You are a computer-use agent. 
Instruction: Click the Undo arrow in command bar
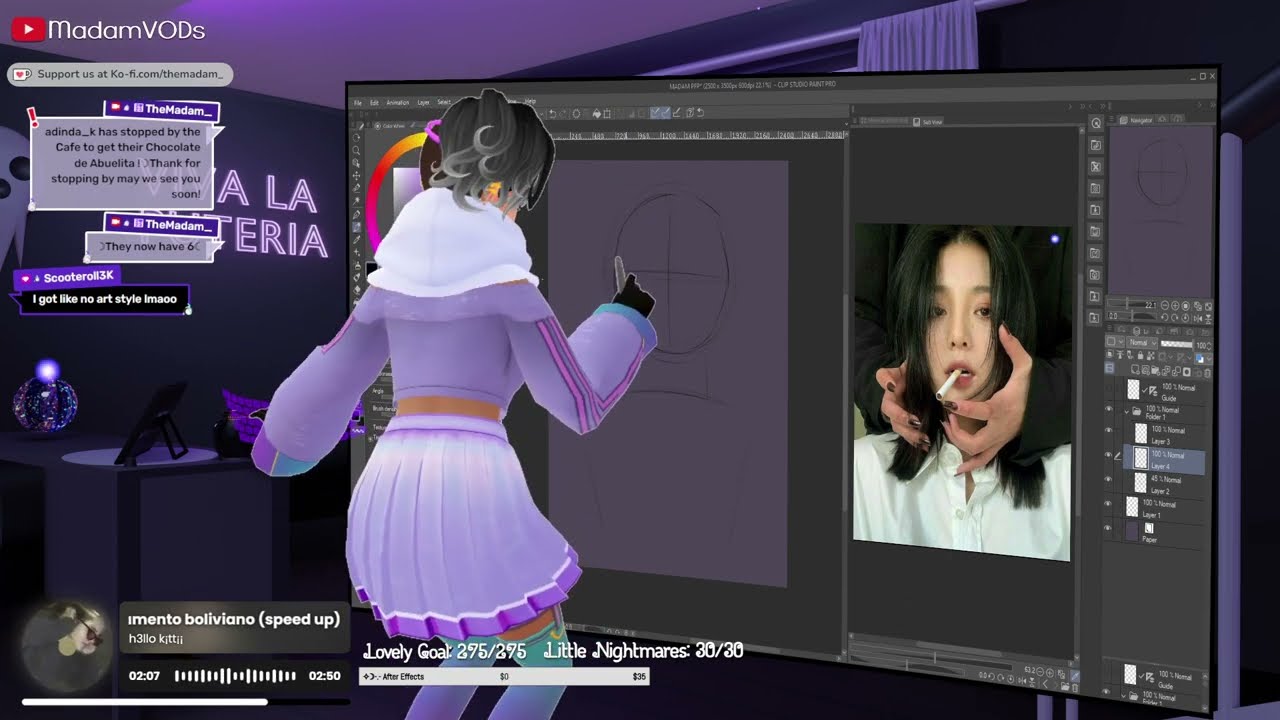[x=553, y=114]
